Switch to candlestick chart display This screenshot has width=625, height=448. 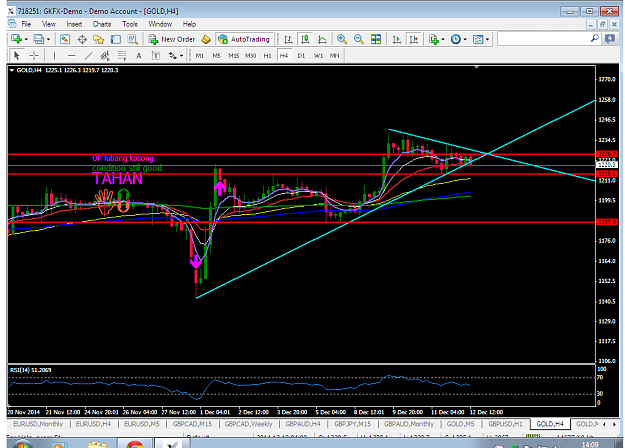(x=305, y=39)
